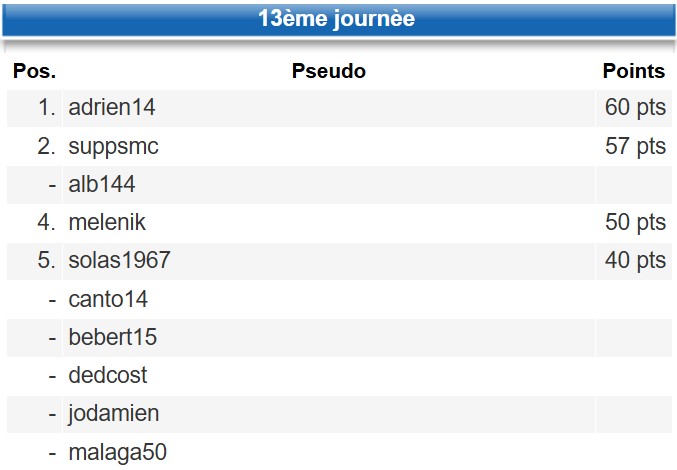Click the 13ème journée header title
The width and height of the screenshot is (677, 470).
(336, 19)
